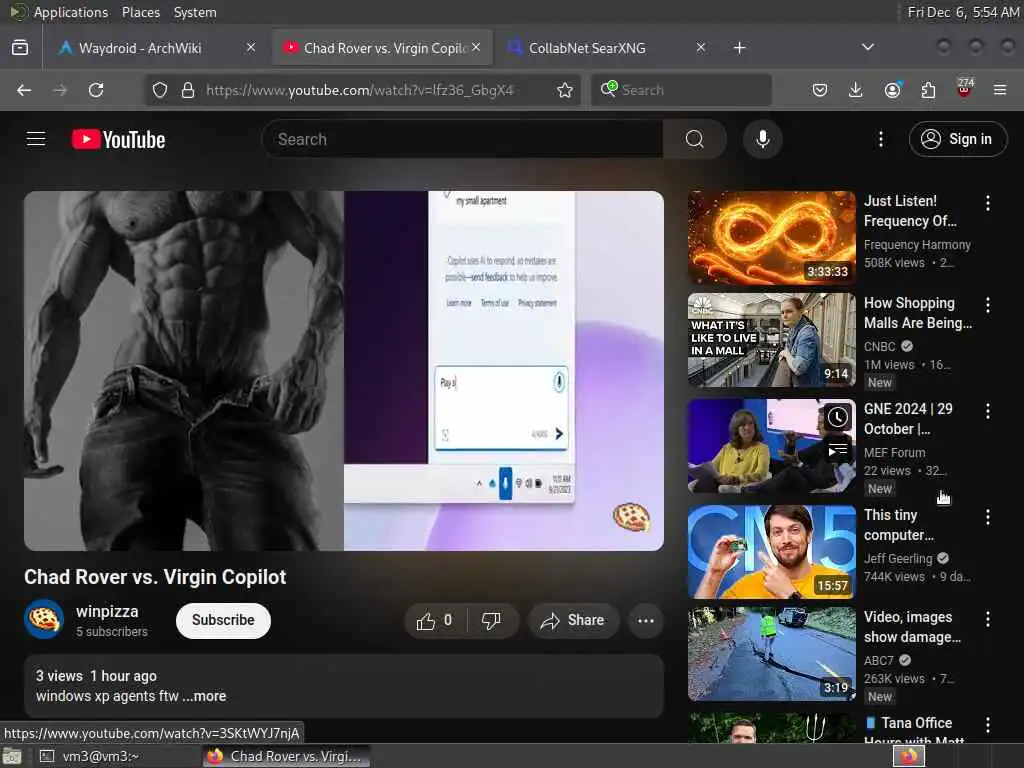Open Tana Office Hours video title
Image resolution: width=1024 pixels, height=768 pixels.
click(x=914, y=731)
